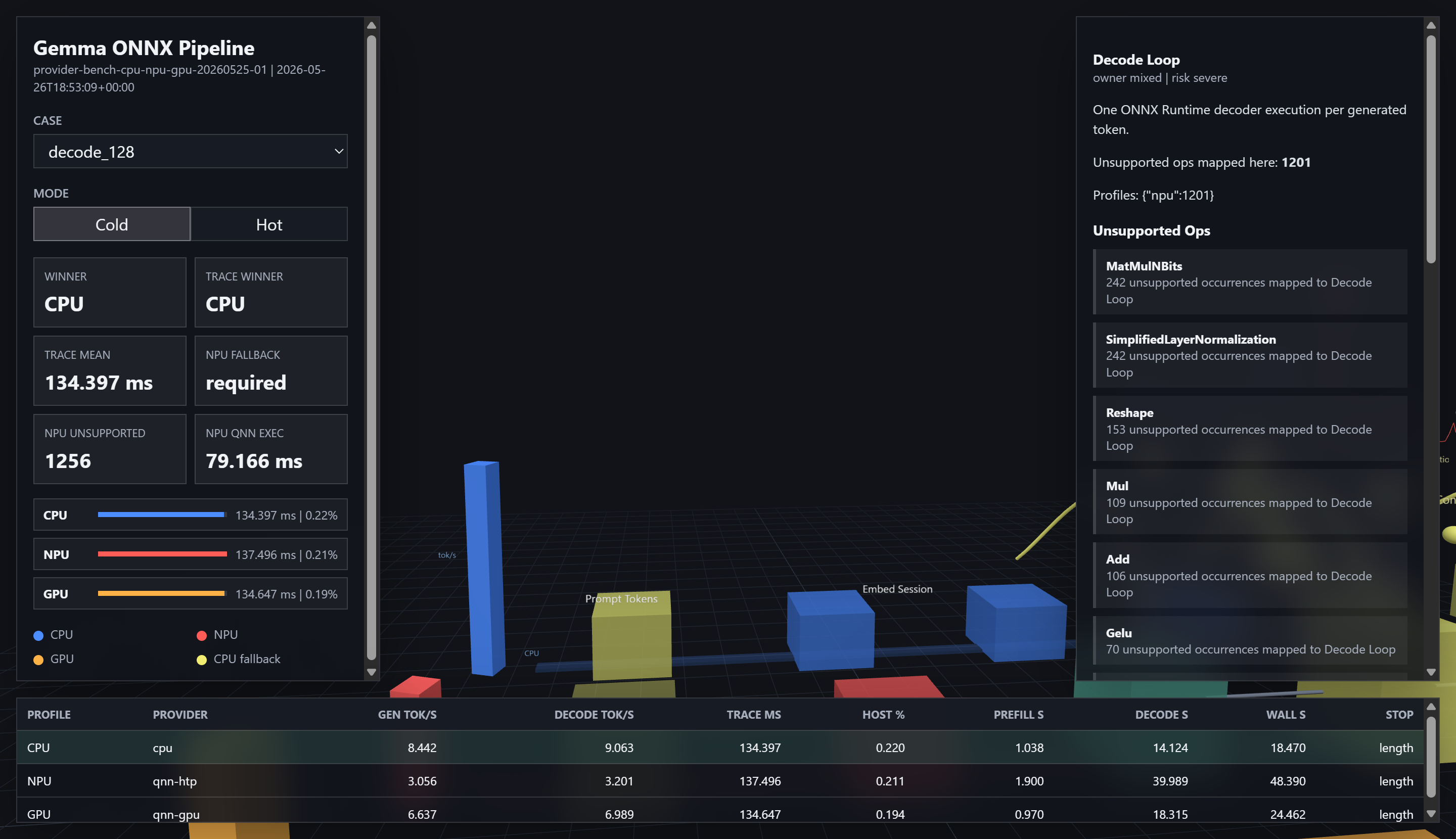Click the 134.647 ms | 0.19% GPU value
Screen dimensions: 1456x839
pyautogui.click(x=287, y=593)
